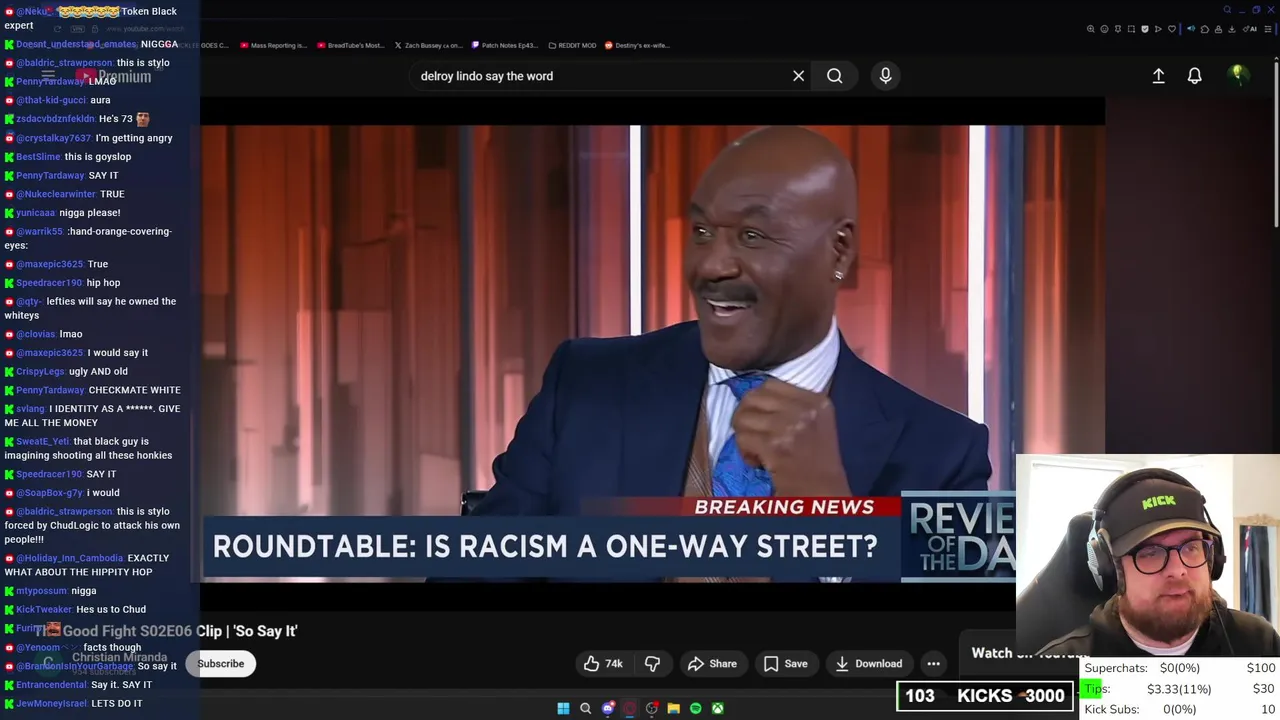
Task: Open the browser easy setup sliders icon
Action: [1268, 29]
